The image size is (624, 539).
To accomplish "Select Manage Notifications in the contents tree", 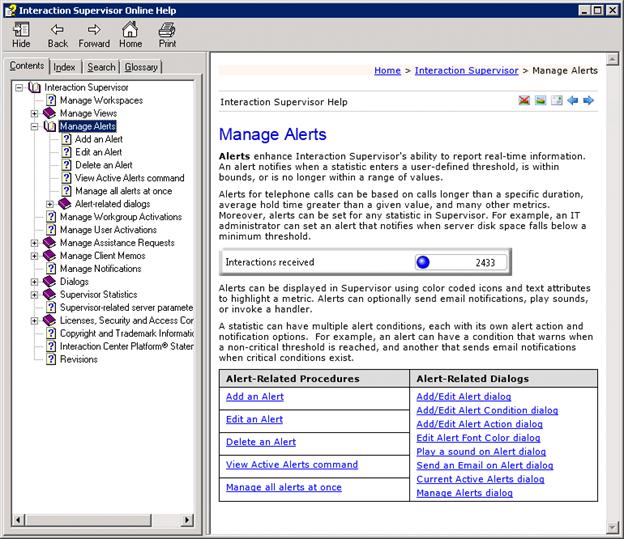I will pyautogui.click(x=100, y=269).
